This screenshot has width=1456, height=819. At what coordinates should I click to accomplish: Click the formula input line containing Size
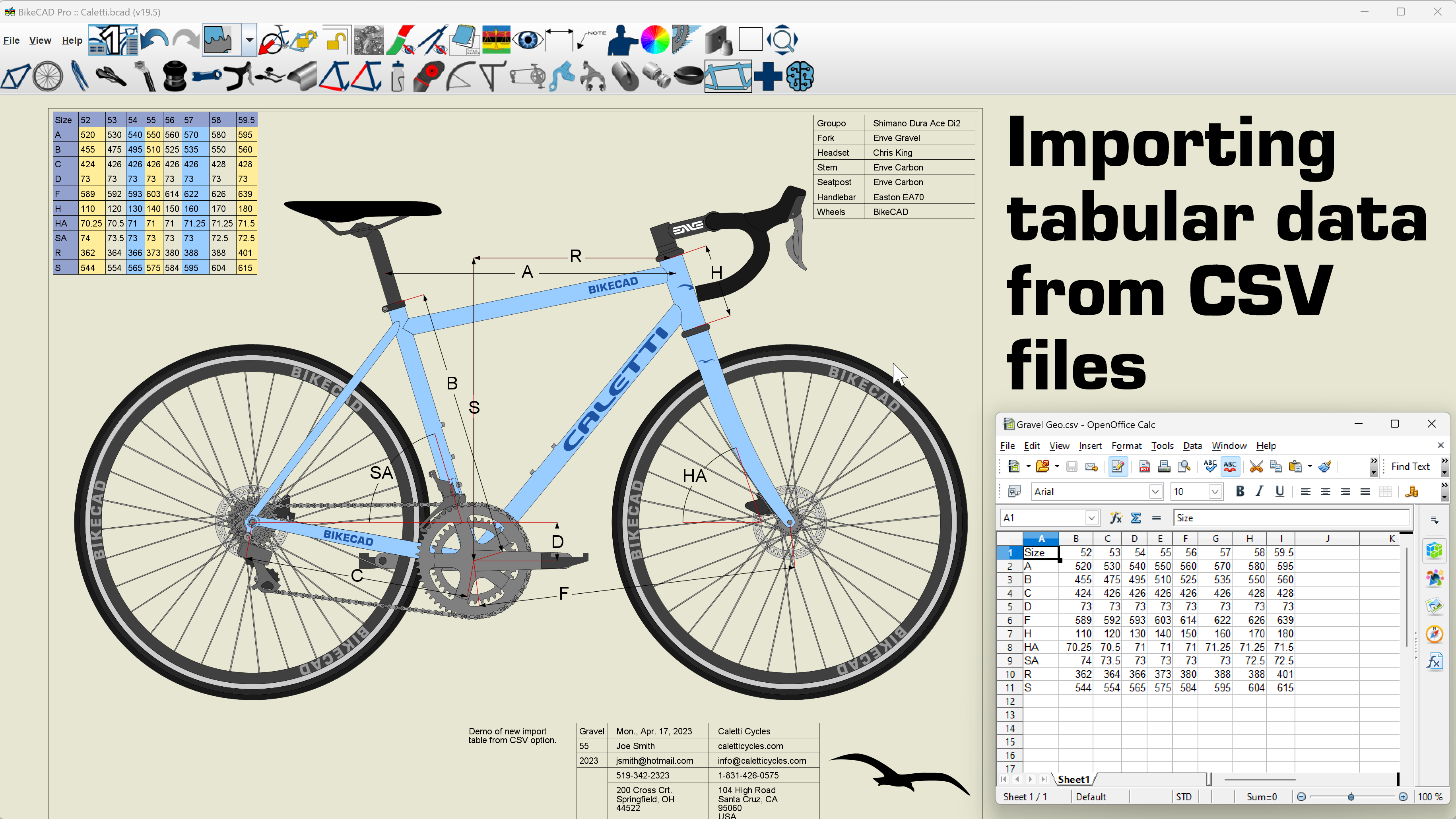coord(1291,518)
